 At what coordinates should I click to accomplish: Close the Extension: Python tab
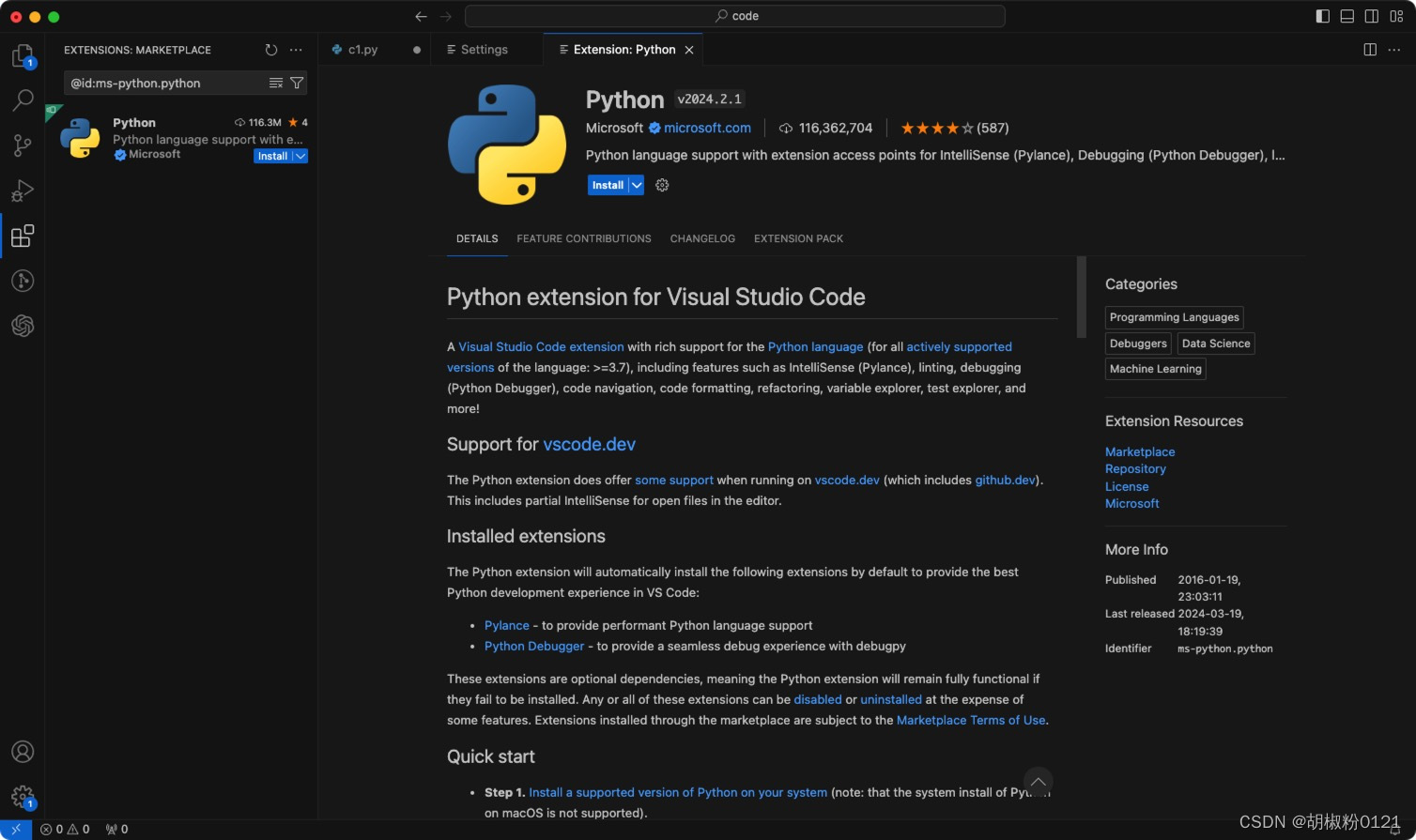689,50
